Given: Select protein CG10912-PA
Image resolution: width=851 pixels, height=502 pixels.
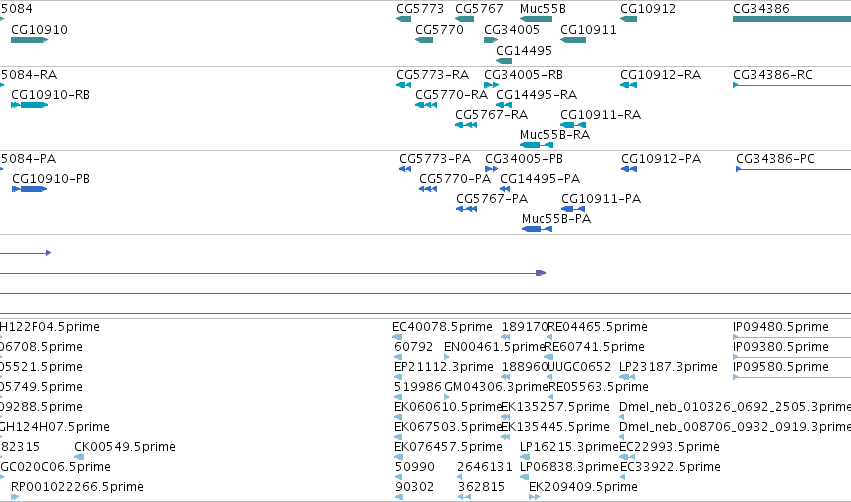Looking at the screenshot, I should point(661,159).
